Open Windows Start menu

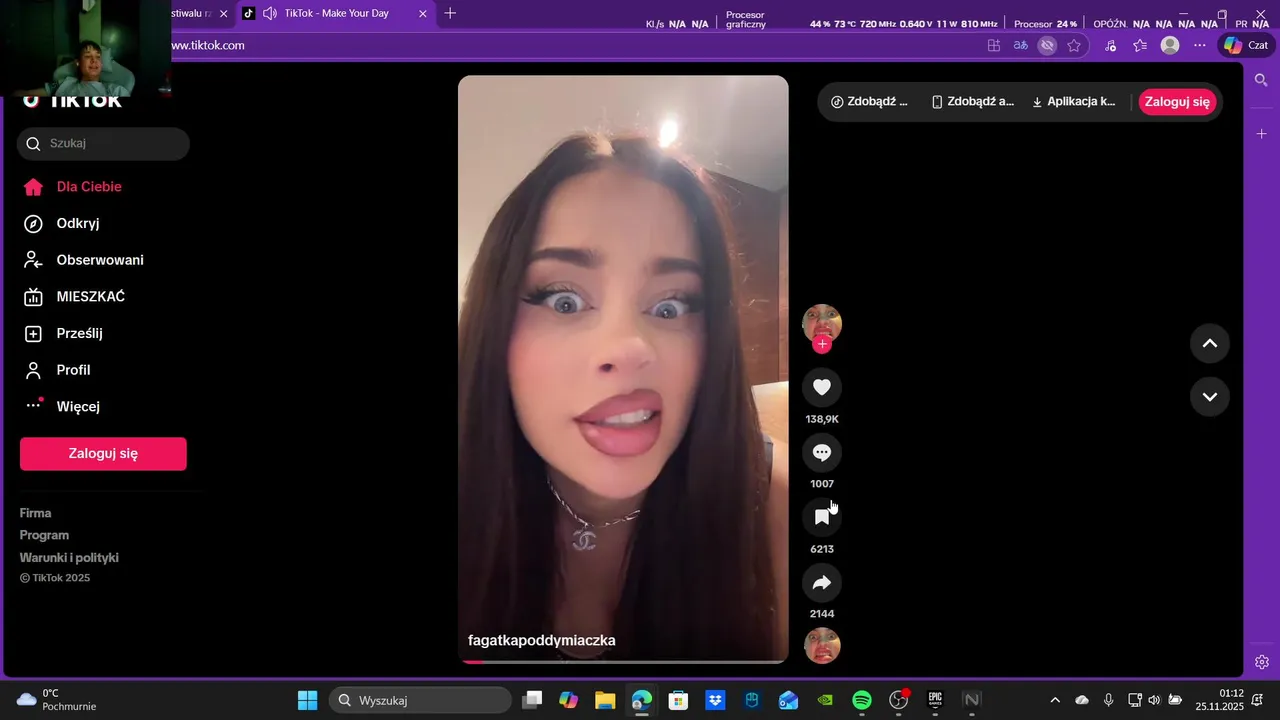tap(307, 700)
